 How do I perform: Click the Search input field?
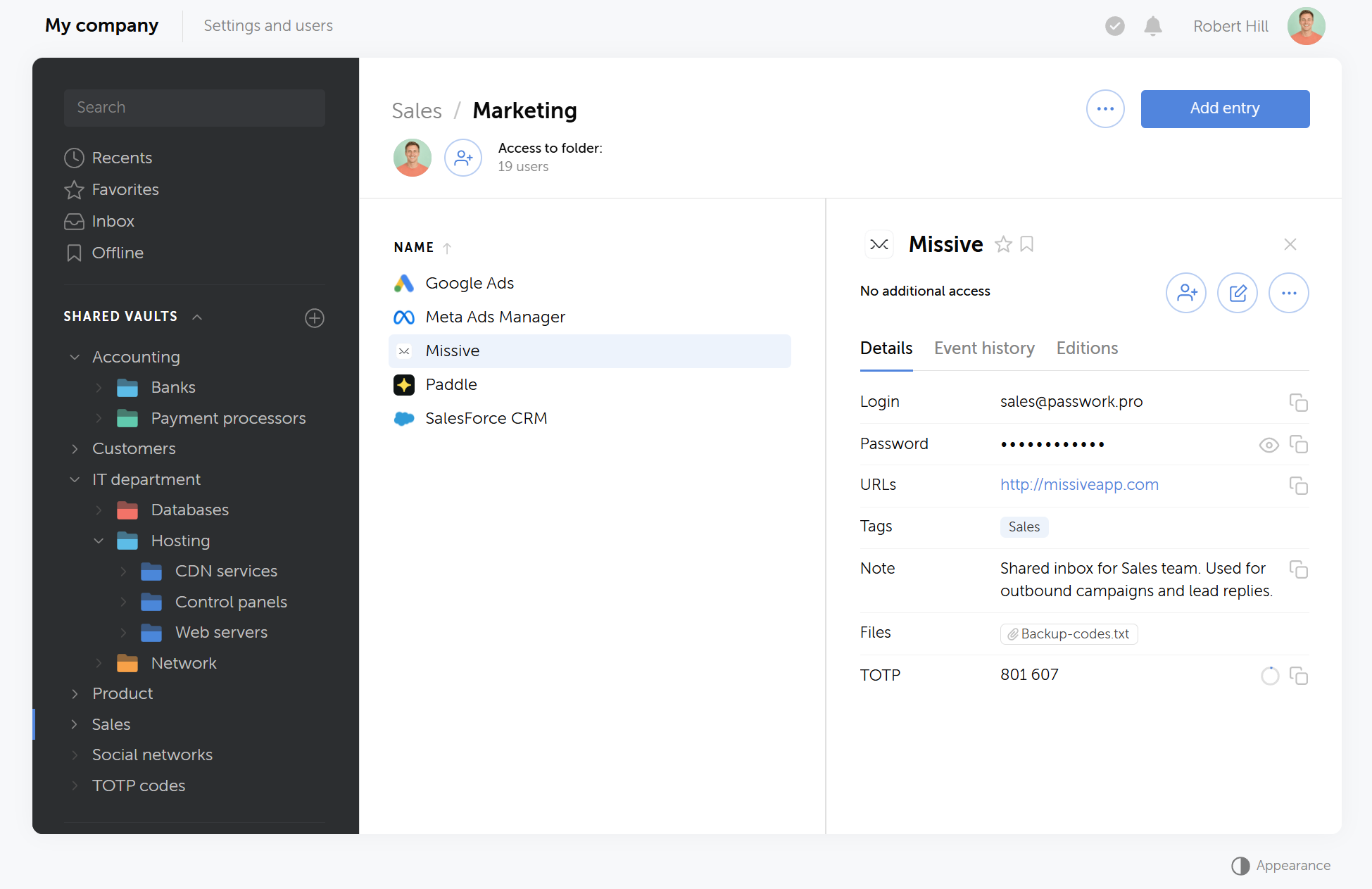click(x=194, y=108)
